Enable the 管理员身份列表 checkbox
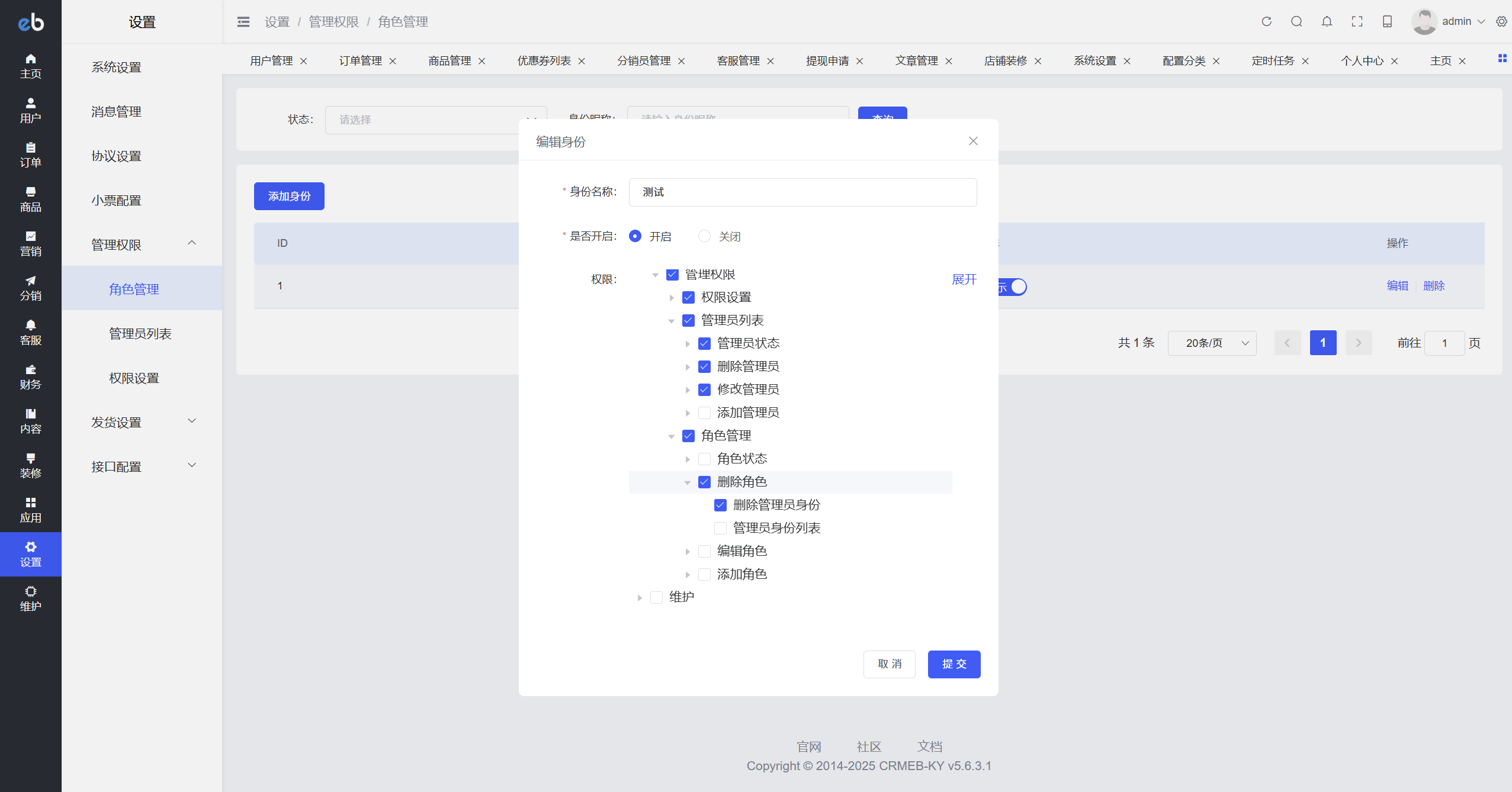Viewport: 1512px width, 792px height. pyautogui.click(x=720, y=528)
